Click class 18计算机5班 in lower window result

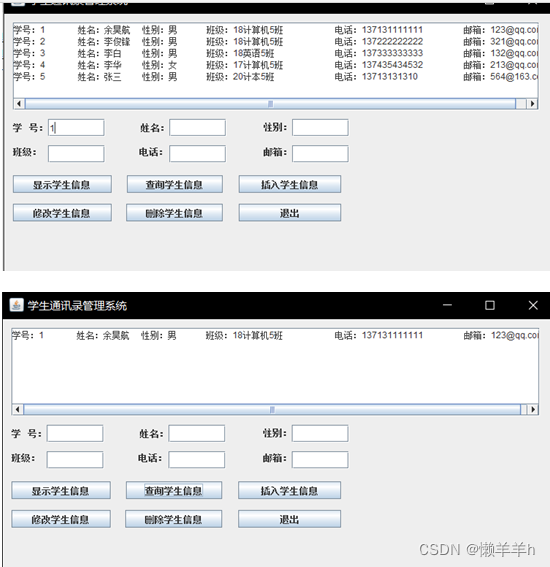pos(257,335)
